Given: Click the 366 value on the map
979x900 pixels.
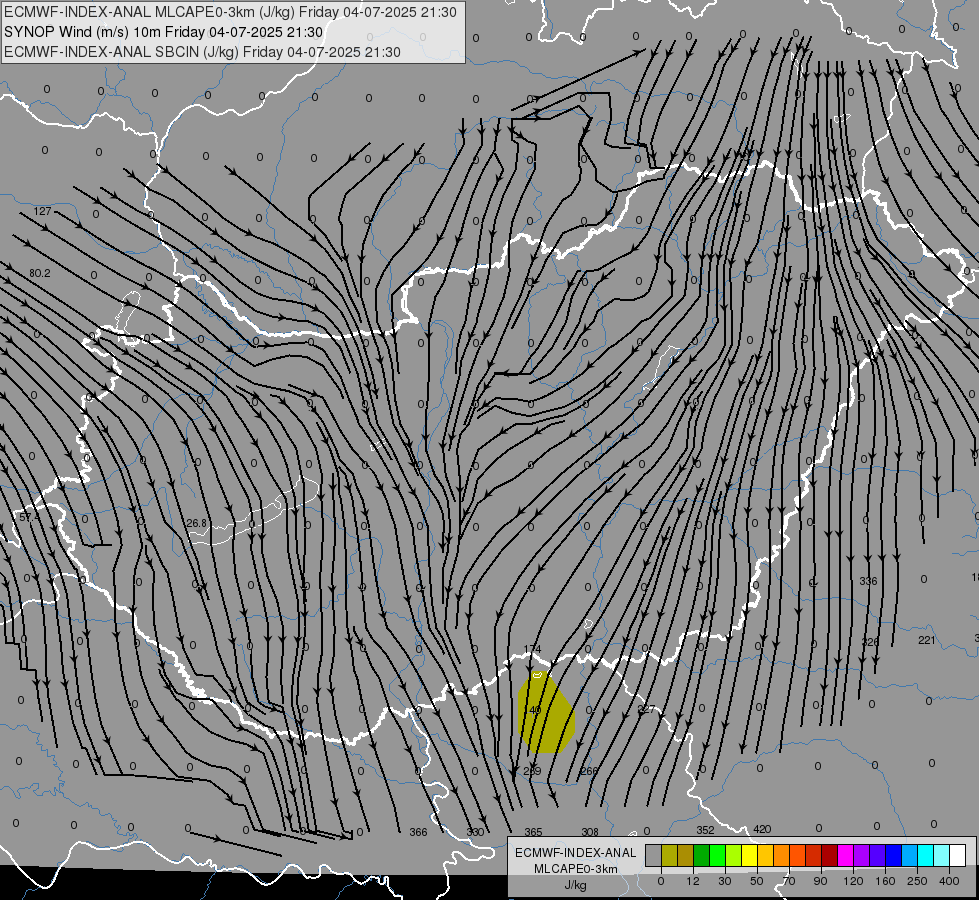Looking at the screenshot, I should pyautogui.click(x=418, y=832).
